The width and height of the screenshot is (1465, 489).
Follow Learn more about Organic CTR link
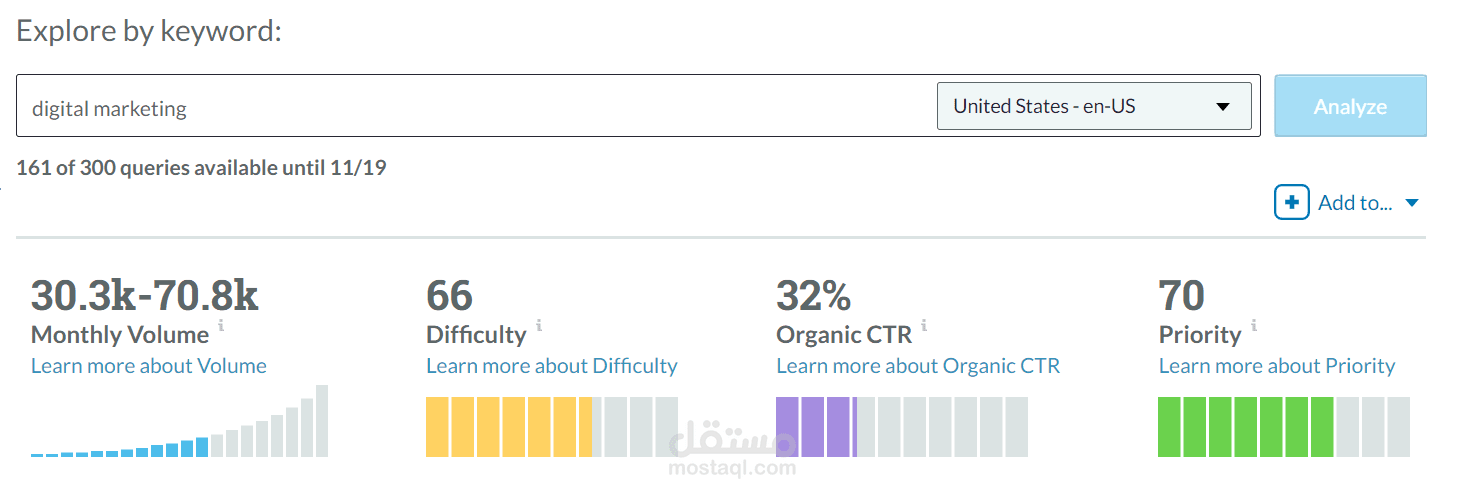point(918,366)
